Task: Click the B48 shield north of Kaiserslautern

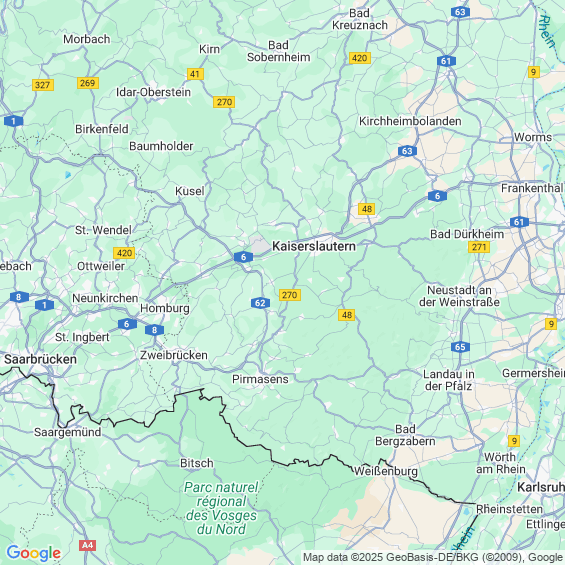Action: [366, 209]
